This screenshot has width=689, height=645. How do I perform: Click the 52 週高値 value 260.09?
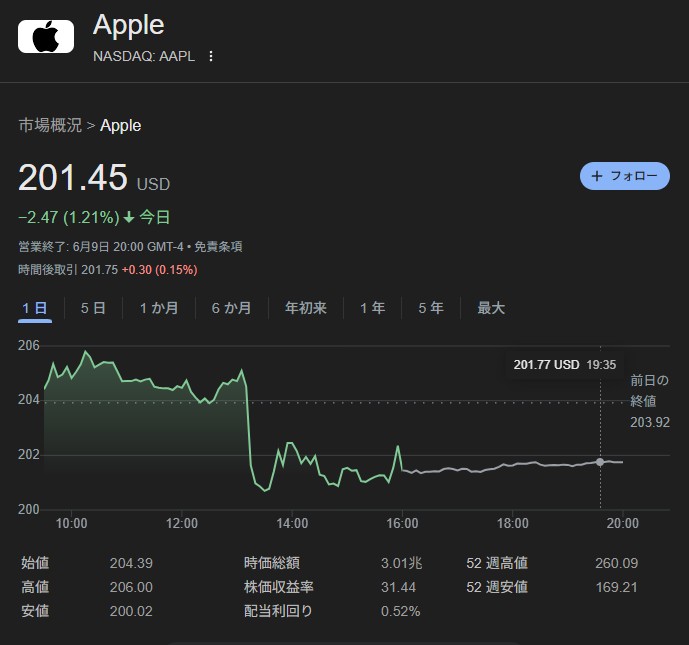[x=616, y=563]
